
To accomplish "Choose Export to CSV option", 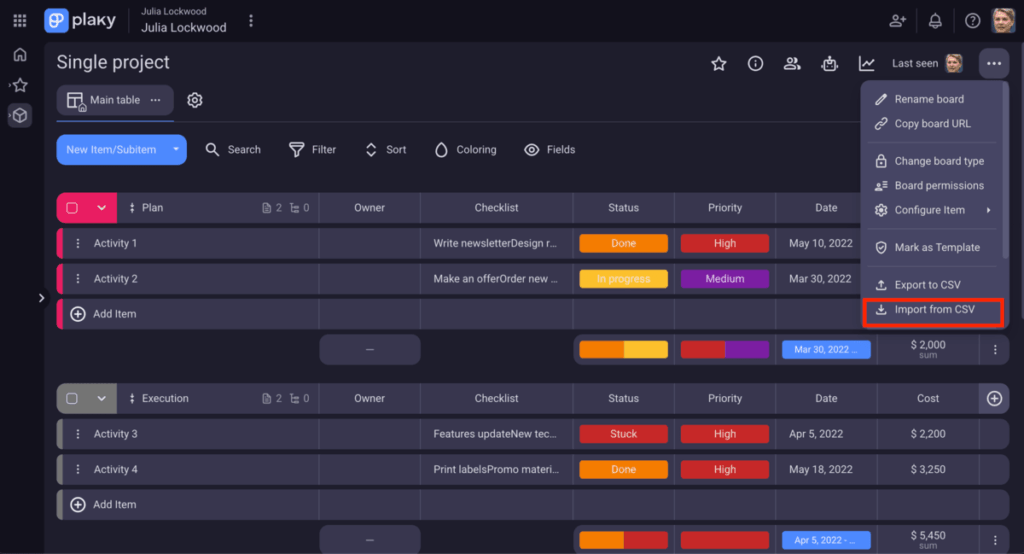I will pos(927,285).
